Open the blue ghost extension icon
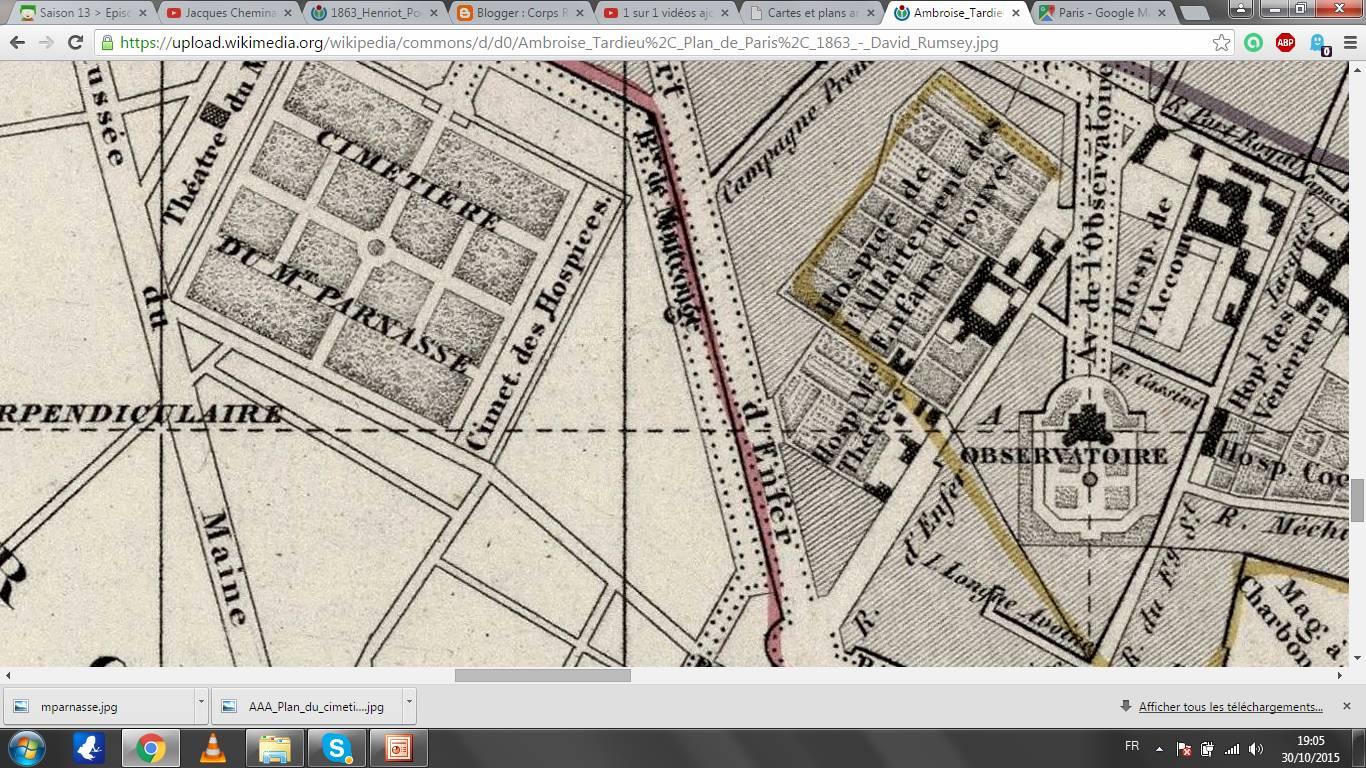This screenshot has width=1366, height=768. click(1318, 44)
